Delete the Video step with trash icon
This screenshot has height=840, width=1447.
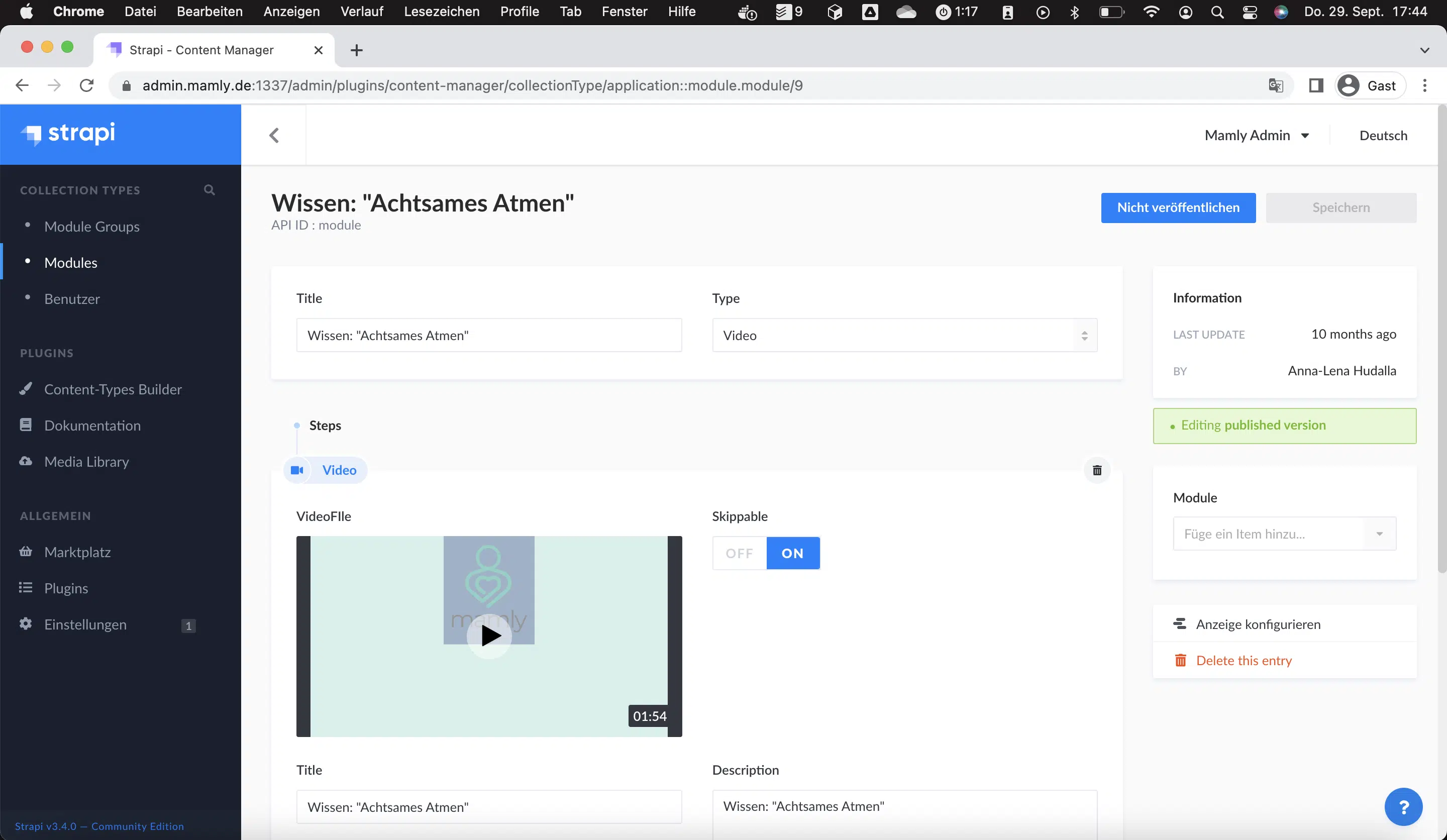[1097, 470]
